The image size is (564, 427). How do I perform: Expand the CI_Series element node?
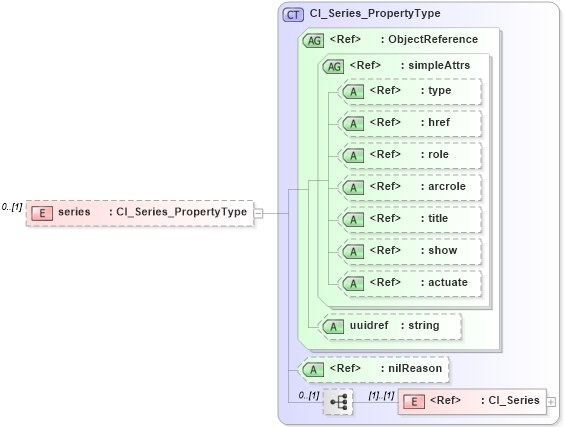551,402
